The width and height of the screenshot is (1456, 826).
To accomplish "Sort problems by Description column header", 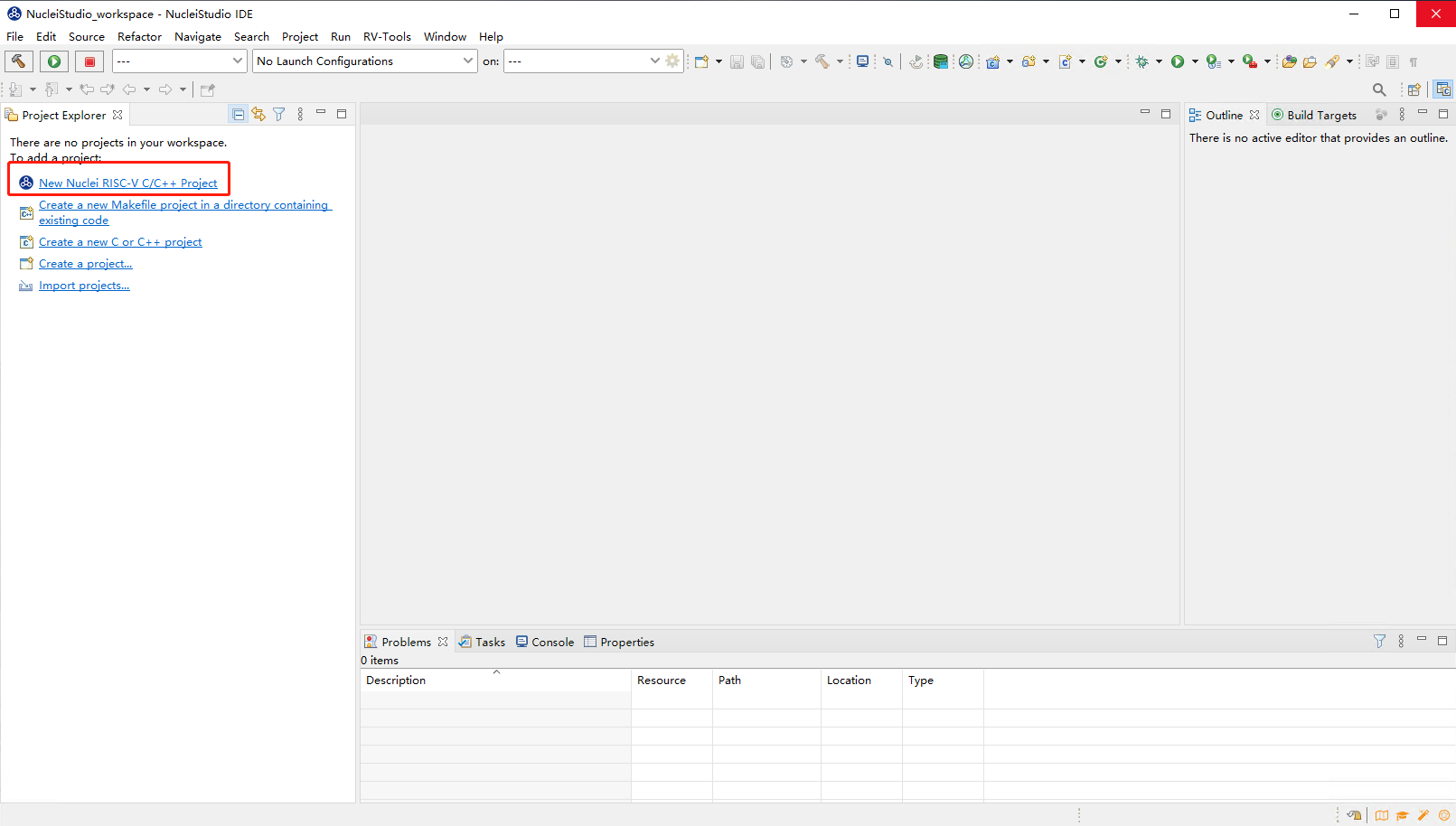I will (396, 681).
